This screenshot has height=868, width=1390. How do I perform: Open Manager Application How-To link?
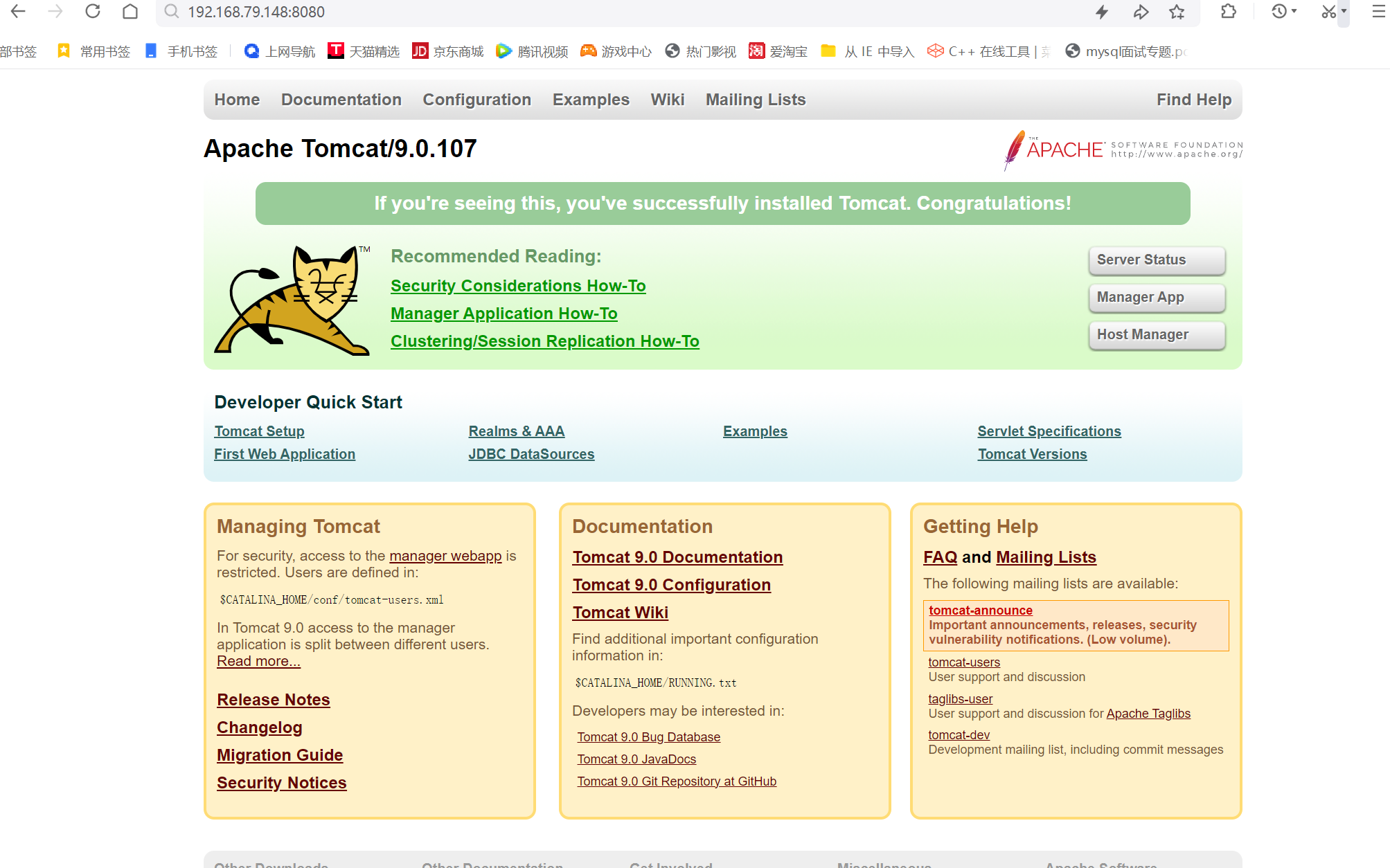504,314
